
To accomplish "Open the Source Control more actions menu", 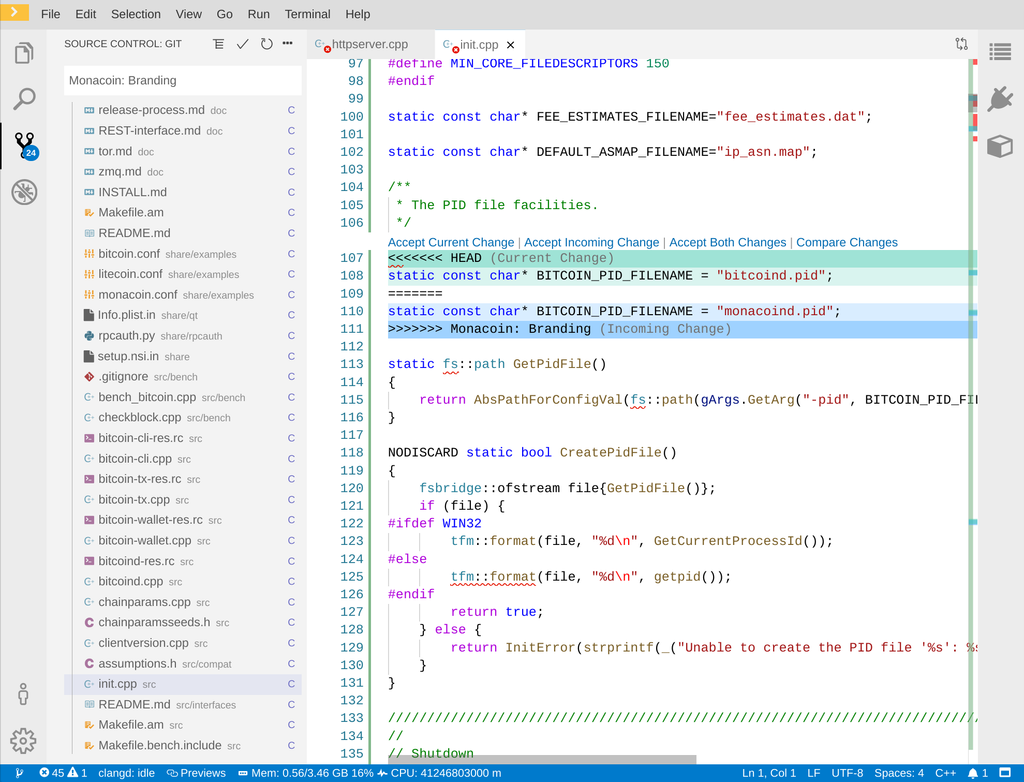I will [x=287, y=43].
